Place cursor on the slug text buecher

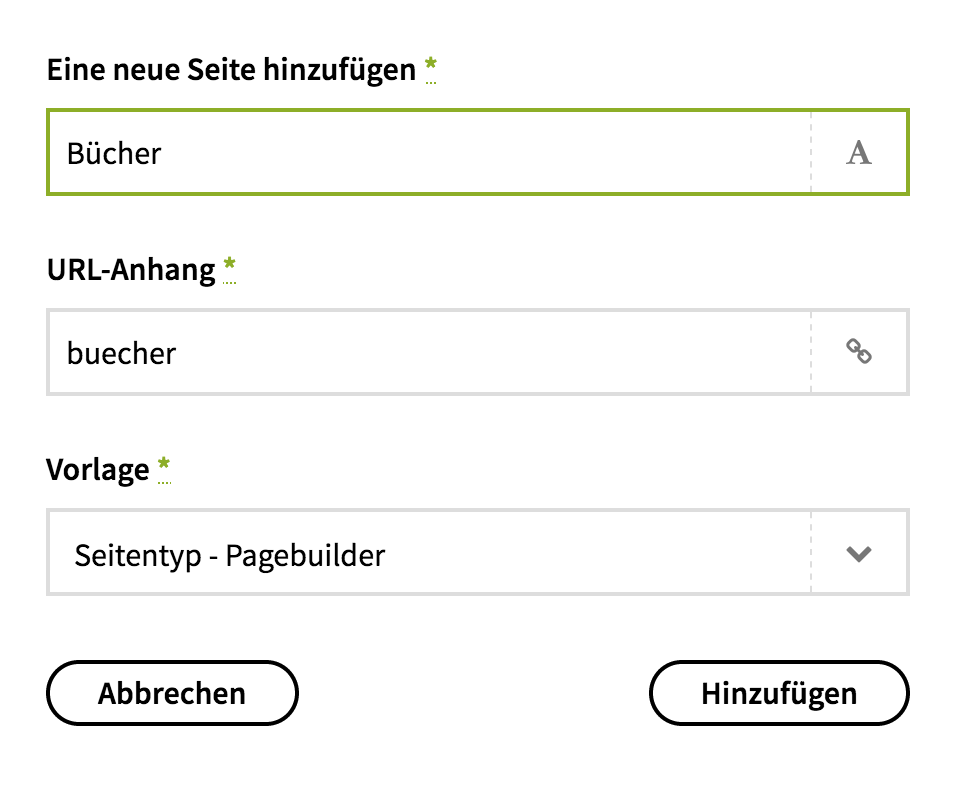click(121, 353)
